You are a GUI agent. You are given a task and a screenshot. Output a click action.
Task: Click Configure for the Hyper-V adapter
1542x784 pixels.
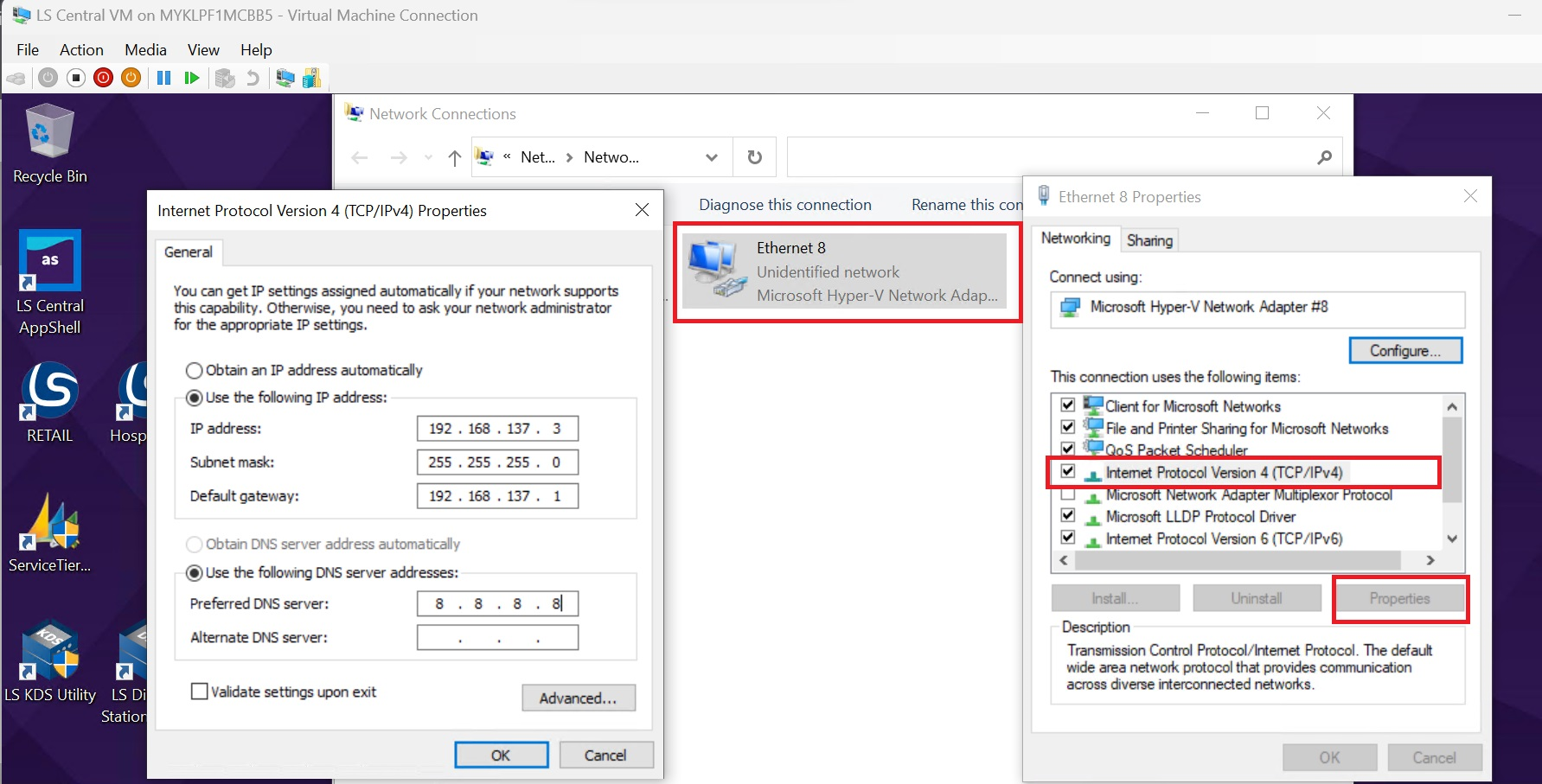(x=1405, y=350)
